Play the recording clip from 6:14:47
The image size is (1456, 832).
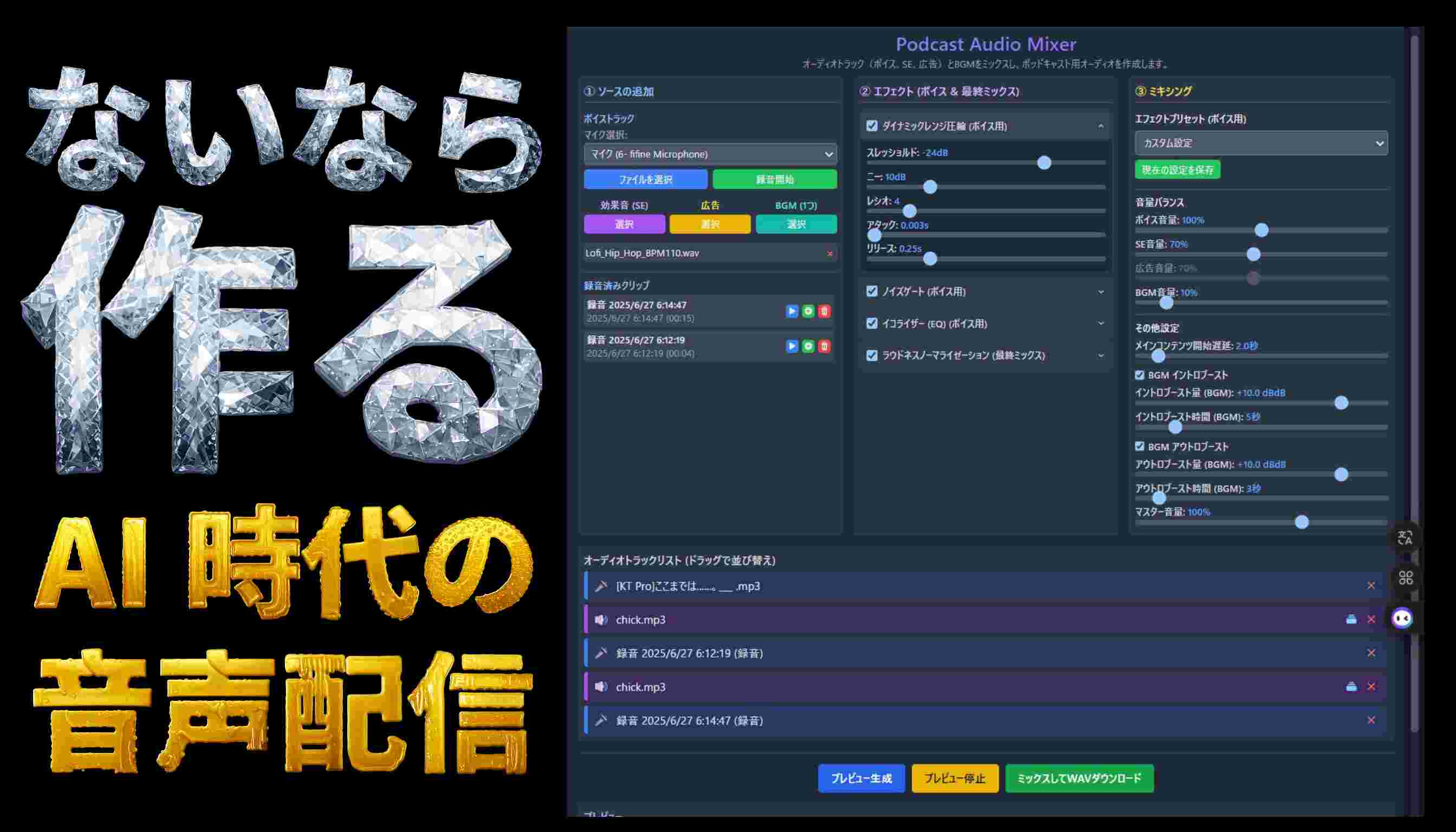coord(791,311)
